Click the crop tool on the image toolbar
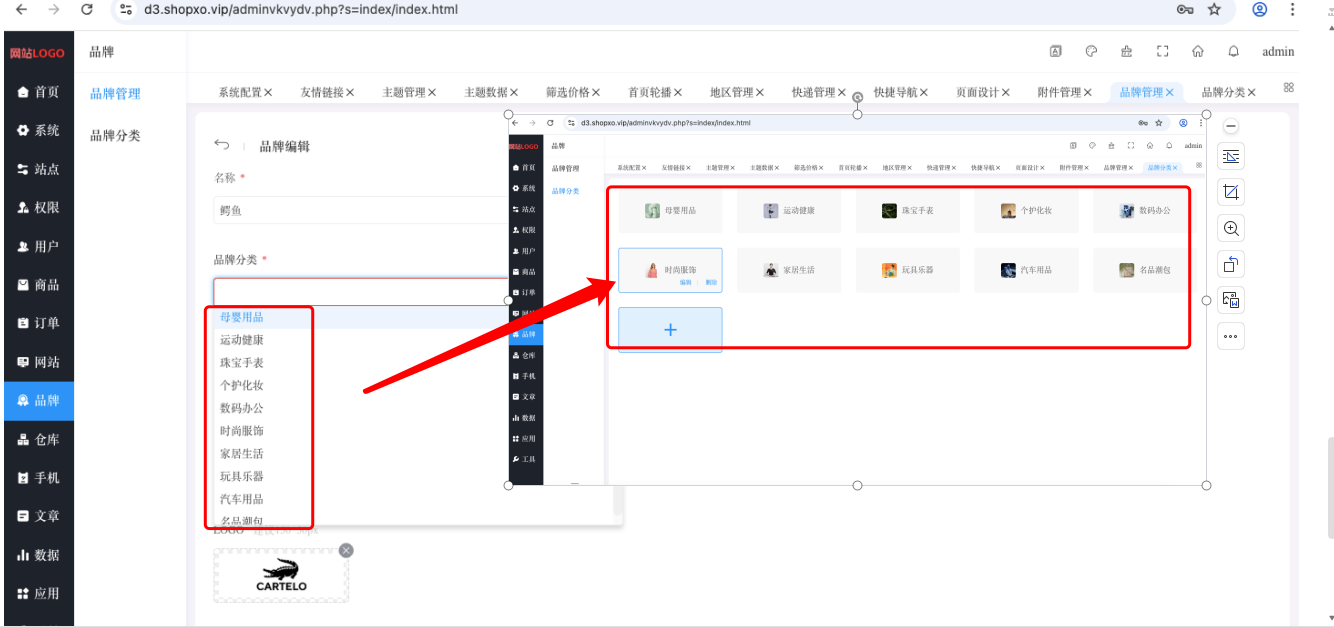1334x627 pixels. coord(1231,192)
